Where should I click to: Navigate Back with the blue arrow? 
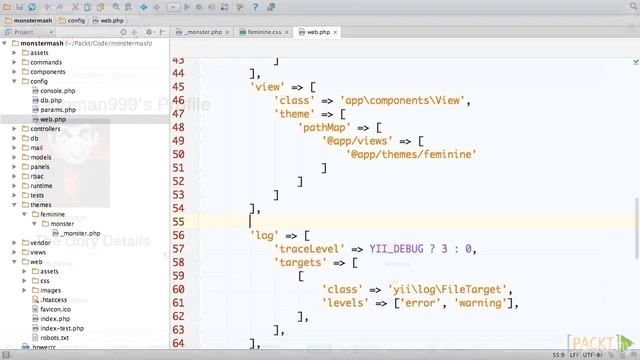(144, 7)
